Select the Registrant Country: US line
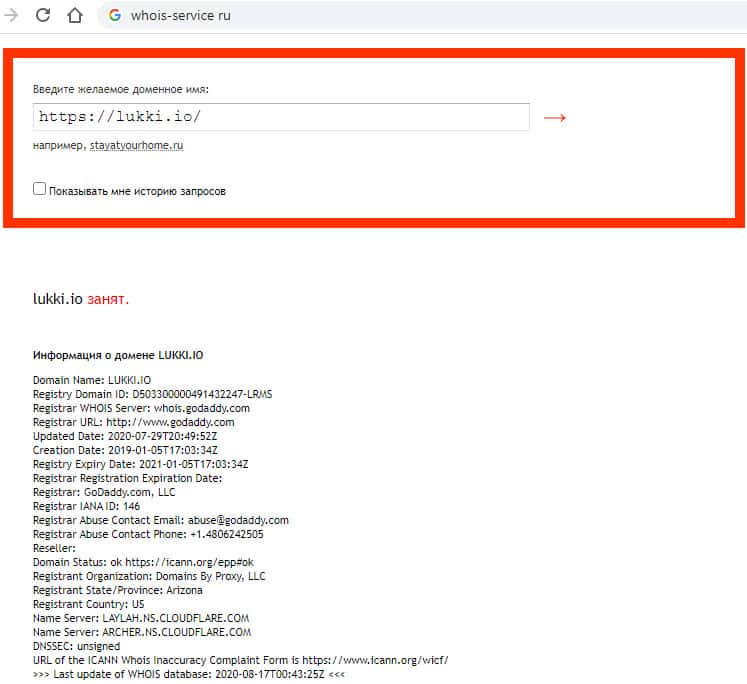Screen dimensions: 747x684 (89, 604)
